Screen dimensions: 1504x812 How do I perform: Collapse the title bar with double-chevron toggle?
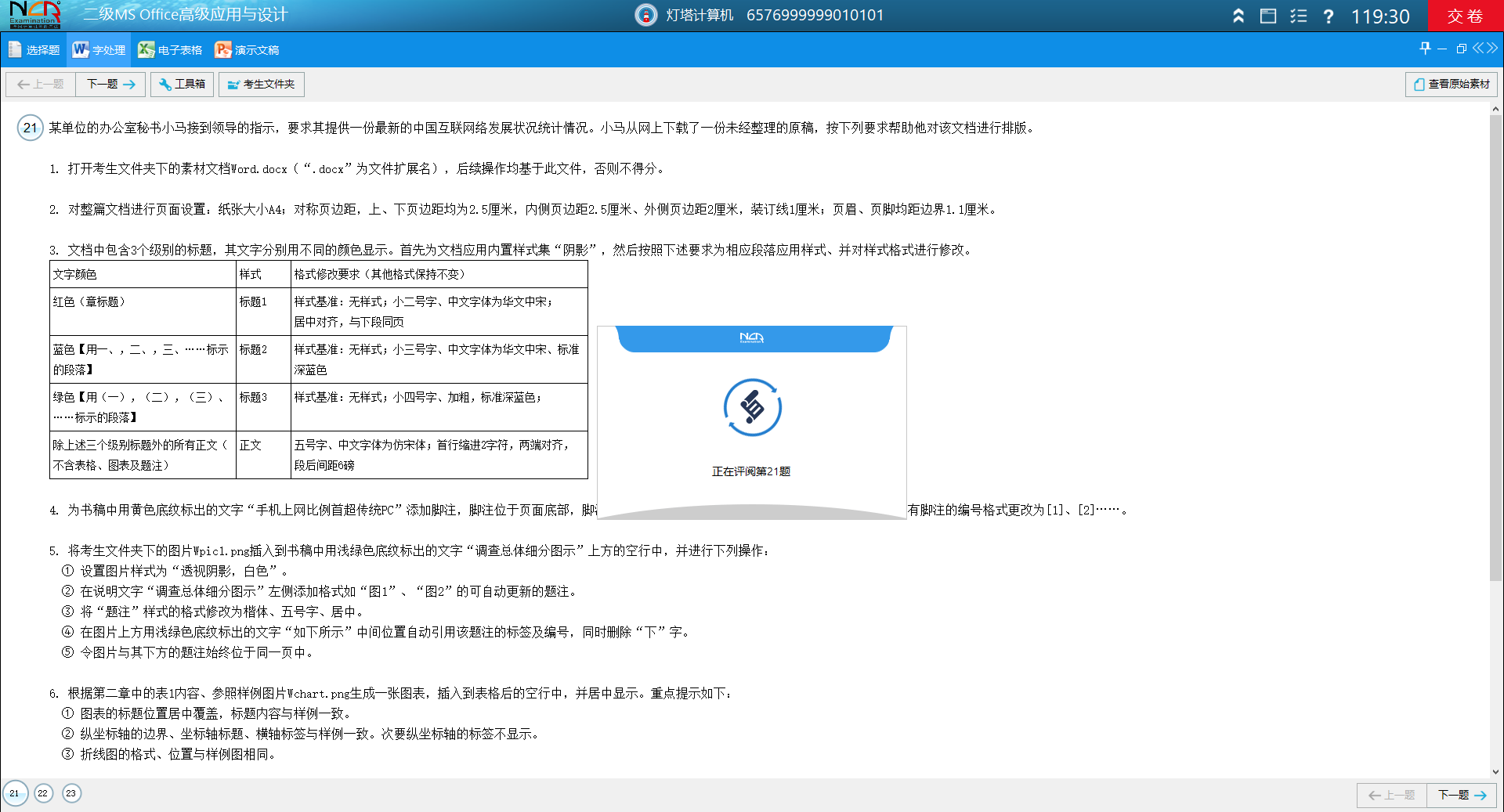tap(1238, 16)
